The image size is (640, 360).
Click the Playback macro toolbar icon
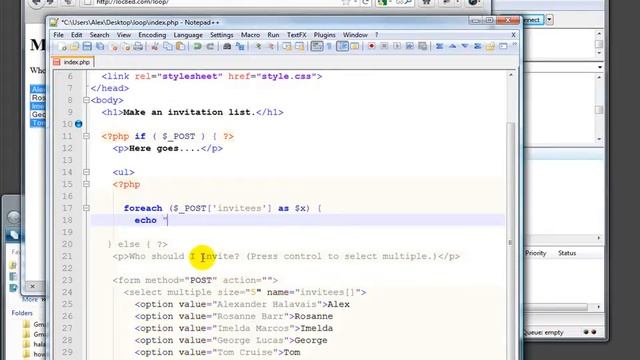(396, 47)
